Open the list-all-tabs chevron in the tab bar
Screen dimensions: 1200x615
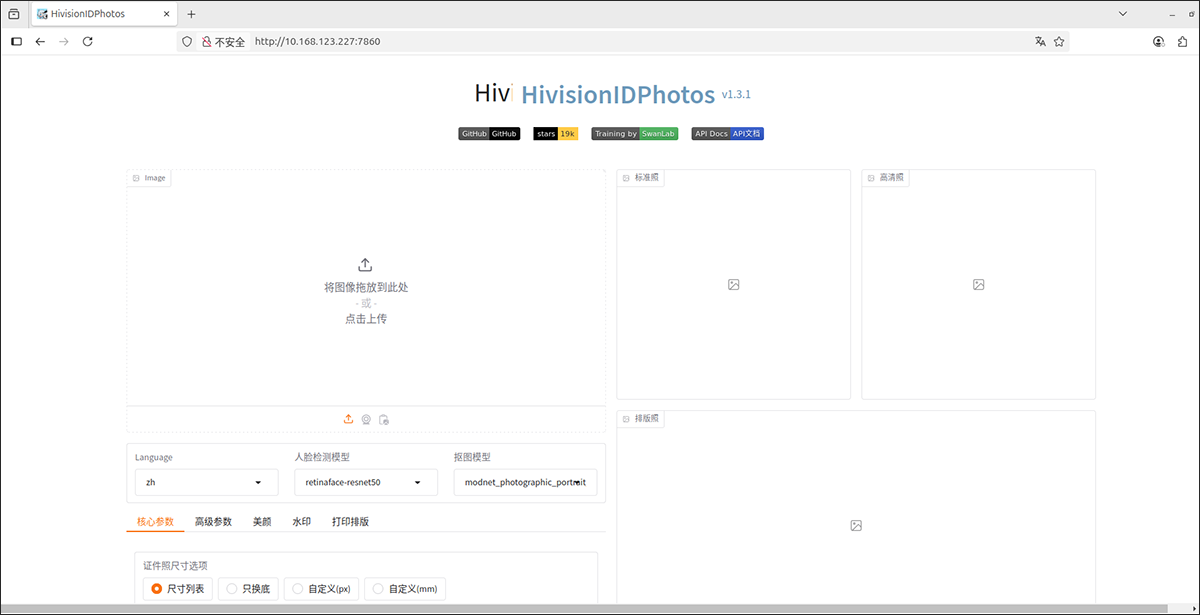1123,14
